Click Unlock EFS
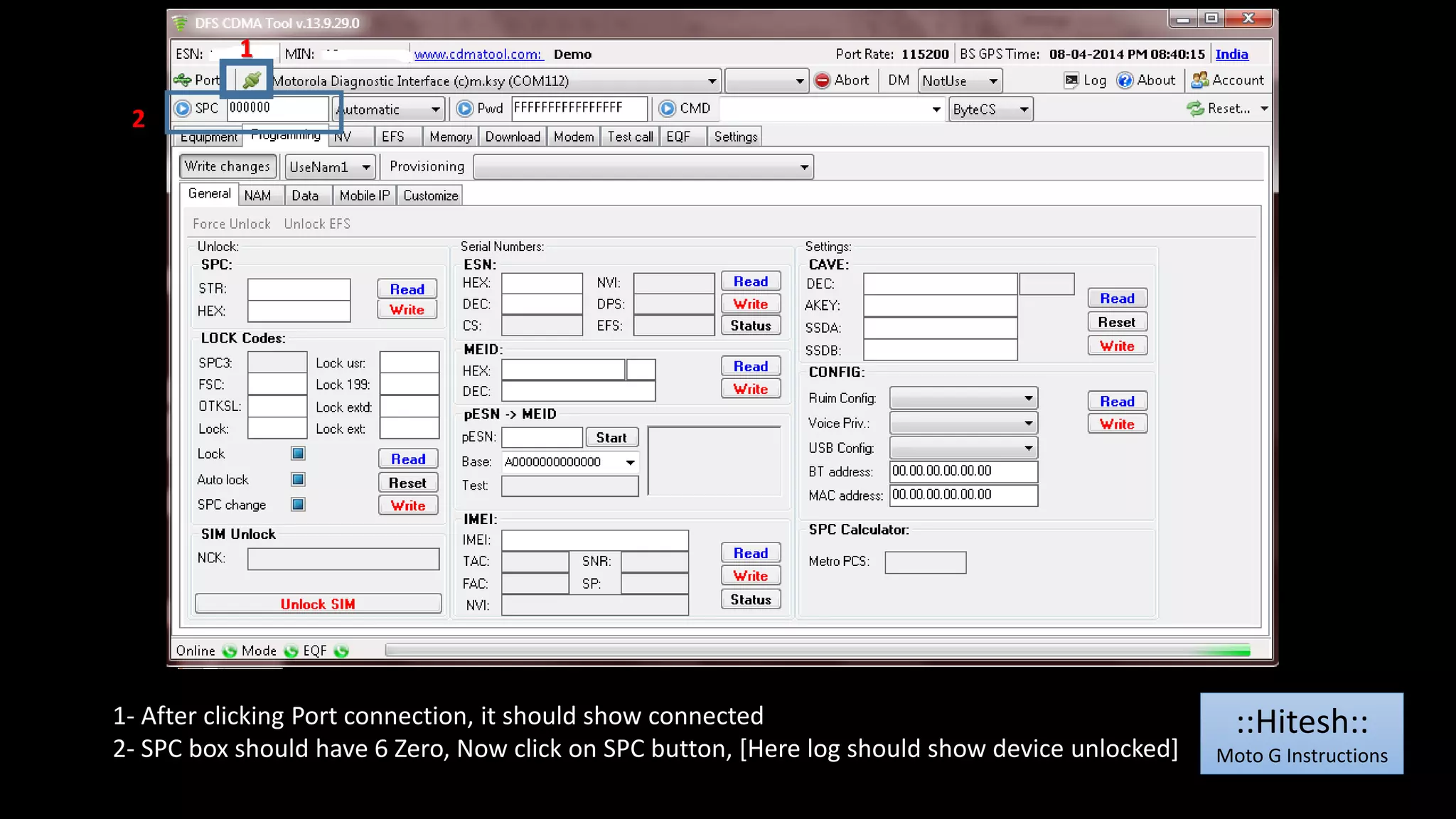 pos(317,224)
